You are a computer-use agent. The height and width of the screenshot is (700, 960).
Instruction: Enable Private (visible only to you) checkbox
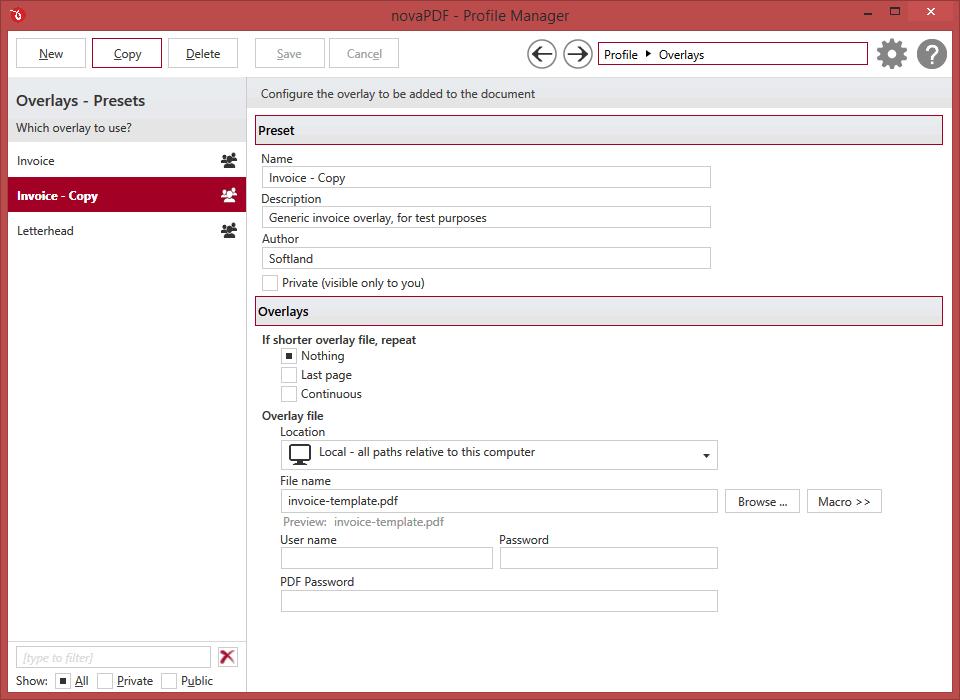tap(270, 283)
